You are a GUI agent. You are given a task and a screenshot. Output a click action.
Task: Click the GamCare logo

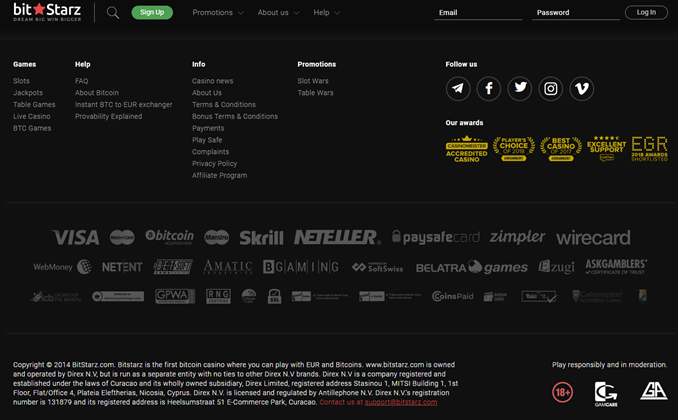(x=606, y=394)
